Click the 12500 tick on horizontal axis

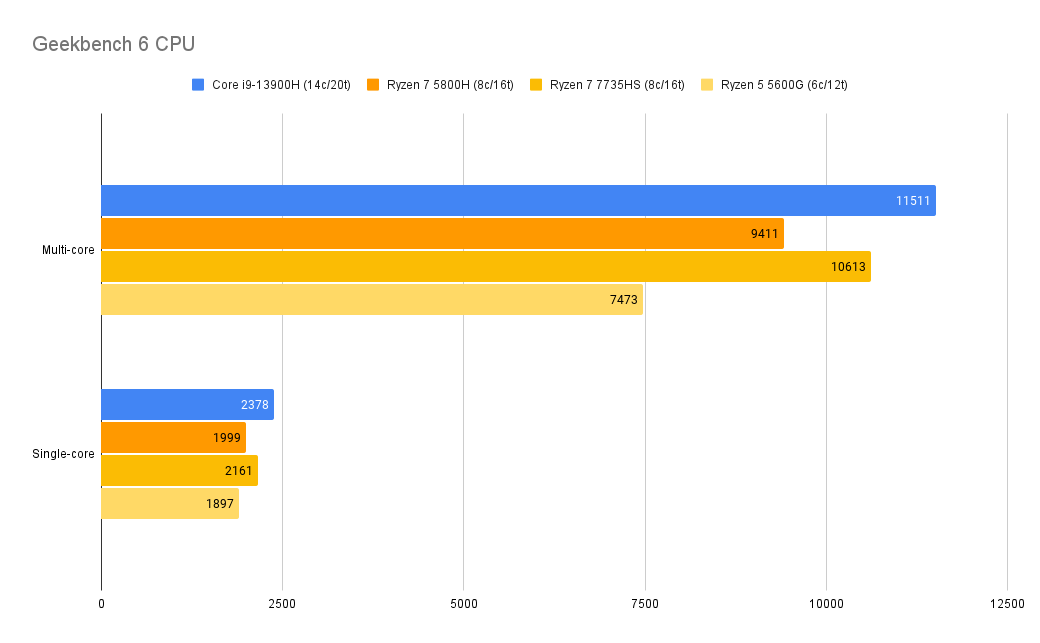pyautogui.click(x=1007, y=604)
